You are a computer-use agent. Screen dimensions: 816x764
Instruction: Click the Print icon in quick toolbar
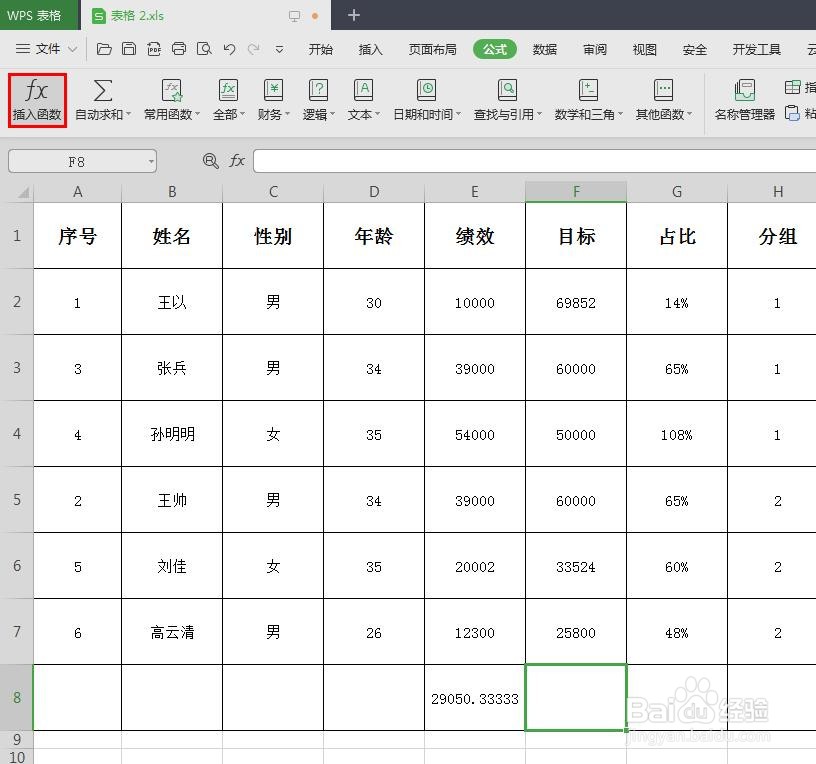(179, 48)
